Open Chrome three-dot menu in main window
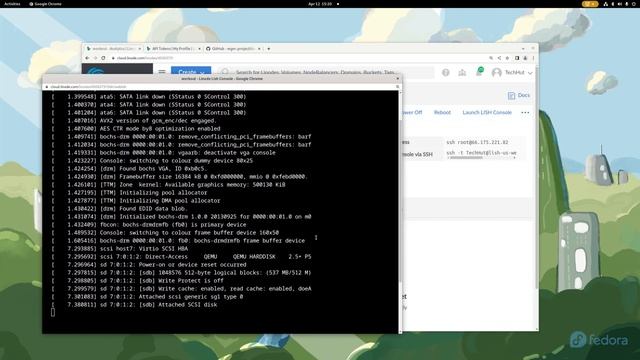 tap(533, 58)
